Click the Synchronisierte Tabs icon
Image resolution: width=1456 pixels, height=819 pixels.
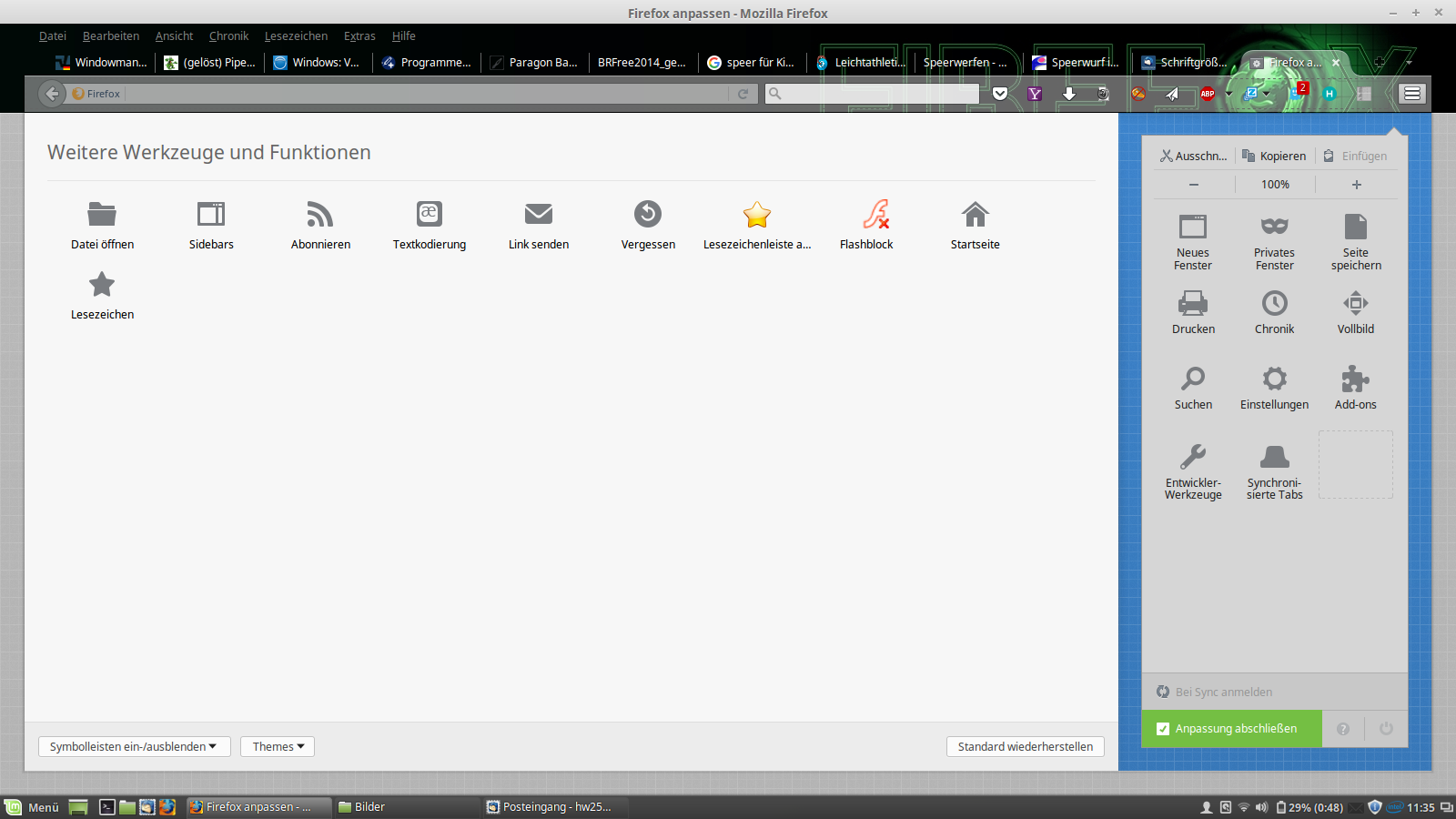pyautogui.click(x=1274, y=456)
